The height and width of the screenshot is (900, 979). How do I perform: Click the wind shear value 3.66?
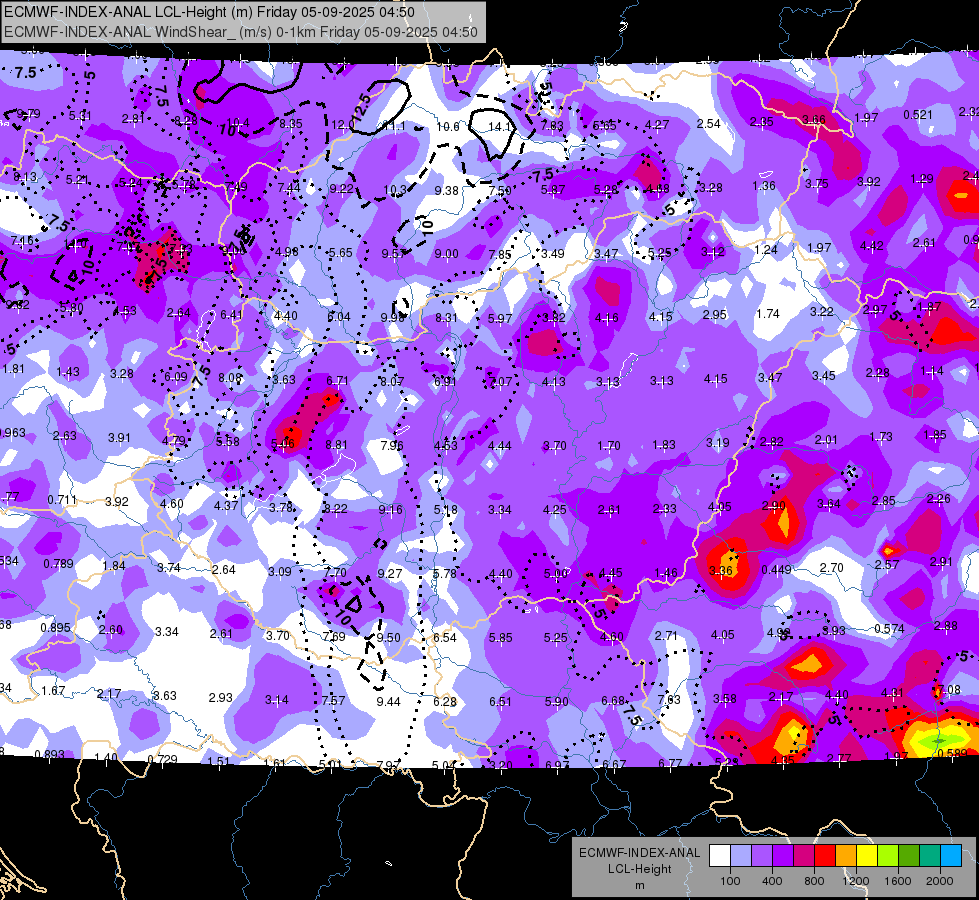pyautogui.click(x=814, y=119)
